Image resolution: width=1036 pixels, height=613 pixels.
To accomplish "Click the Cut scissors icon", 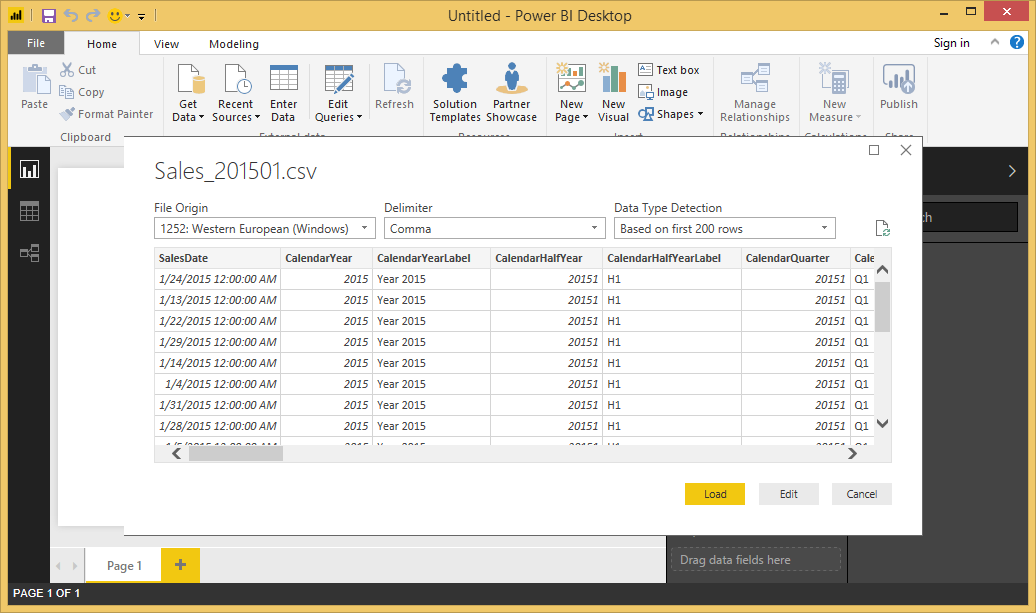I will (67, 69).
